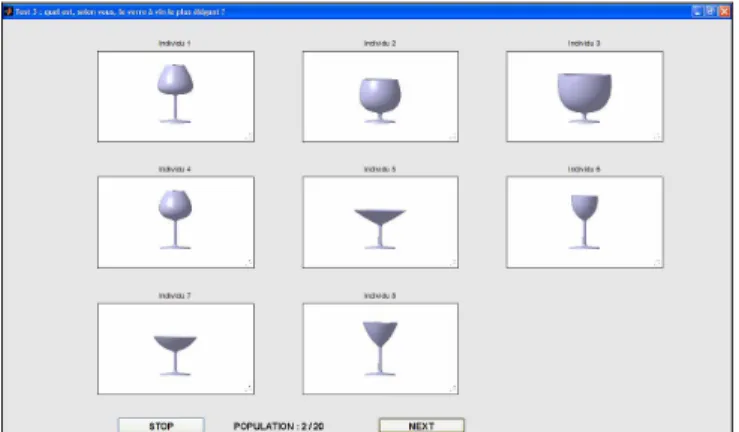This screenshot has height=432, width=739.
Task: Click the Individu 7 label
Action: point(174,296)
